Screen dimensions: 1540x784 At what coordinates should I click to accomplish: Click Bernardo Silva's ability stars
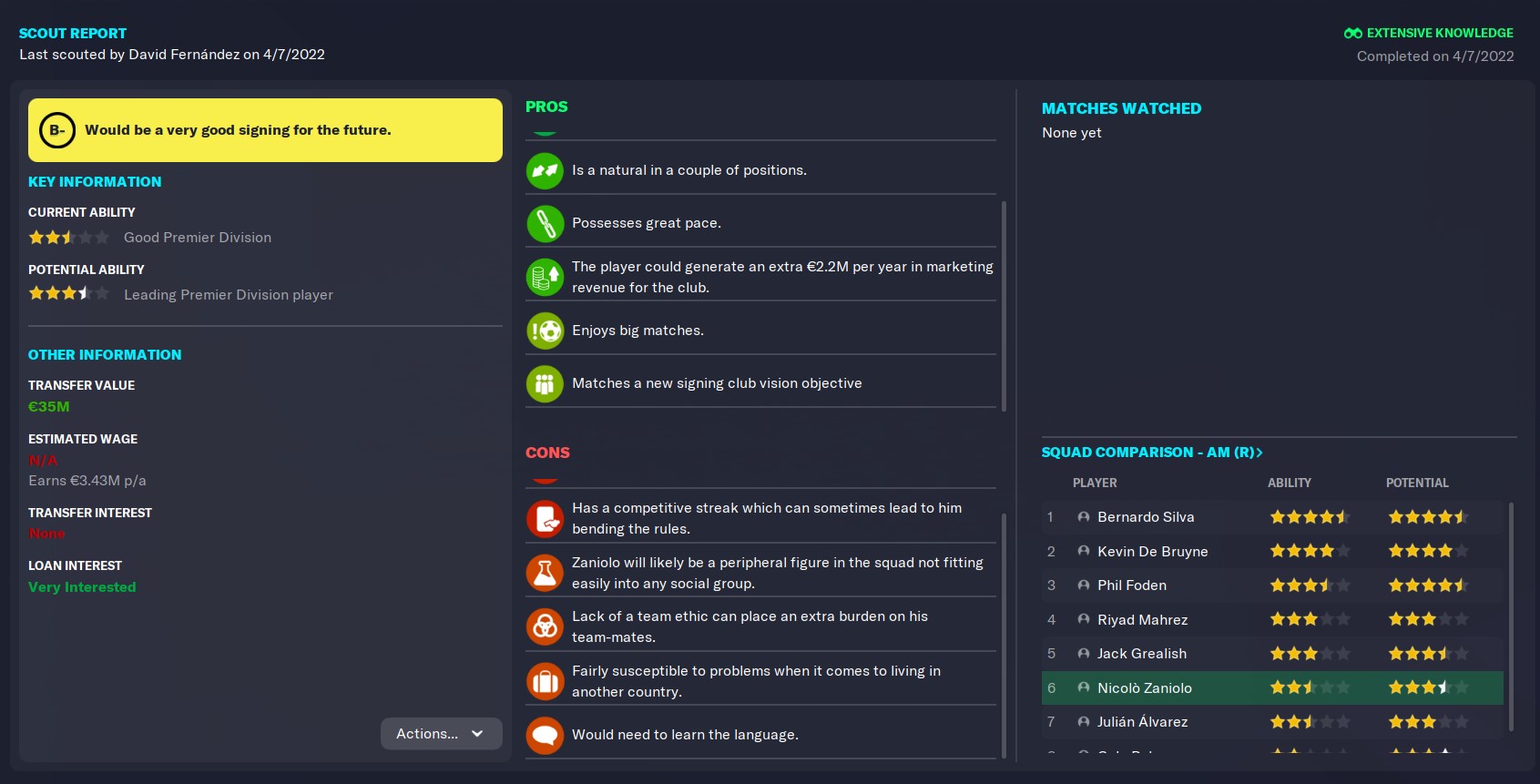point(1310,517)
